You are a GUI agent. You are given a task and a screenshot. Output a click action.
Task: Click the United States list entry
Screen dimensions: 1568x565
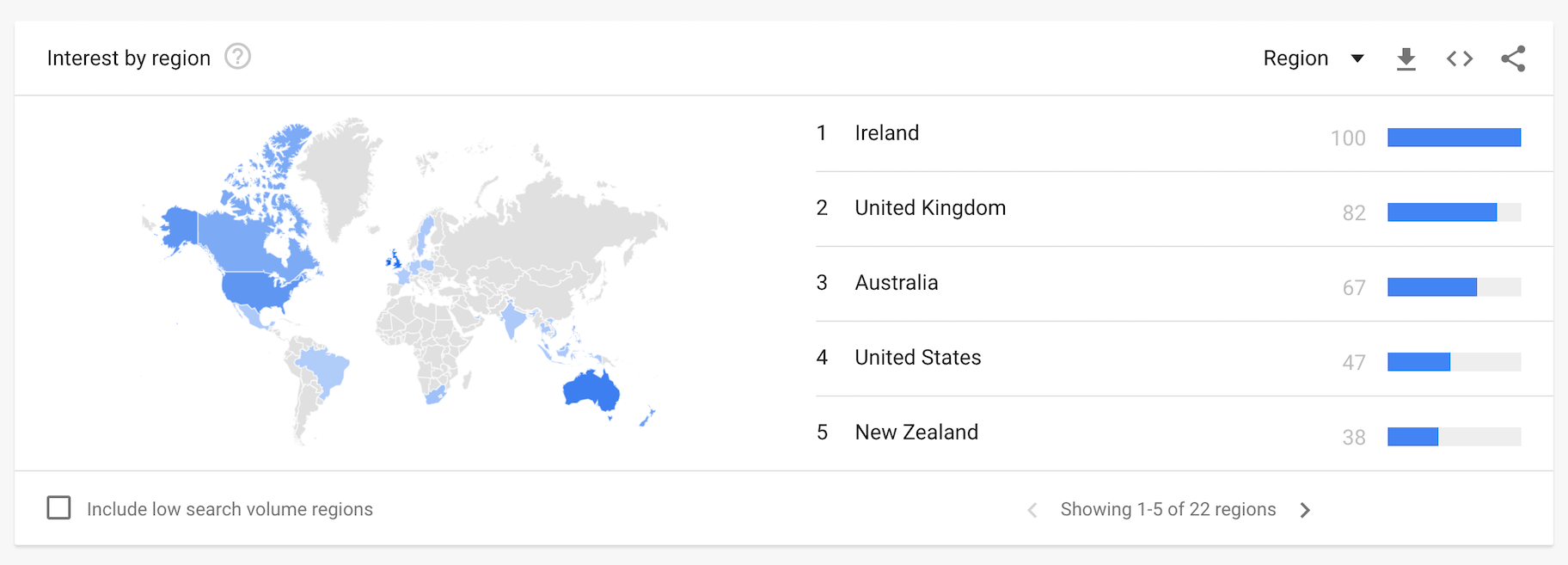point(917,358)
